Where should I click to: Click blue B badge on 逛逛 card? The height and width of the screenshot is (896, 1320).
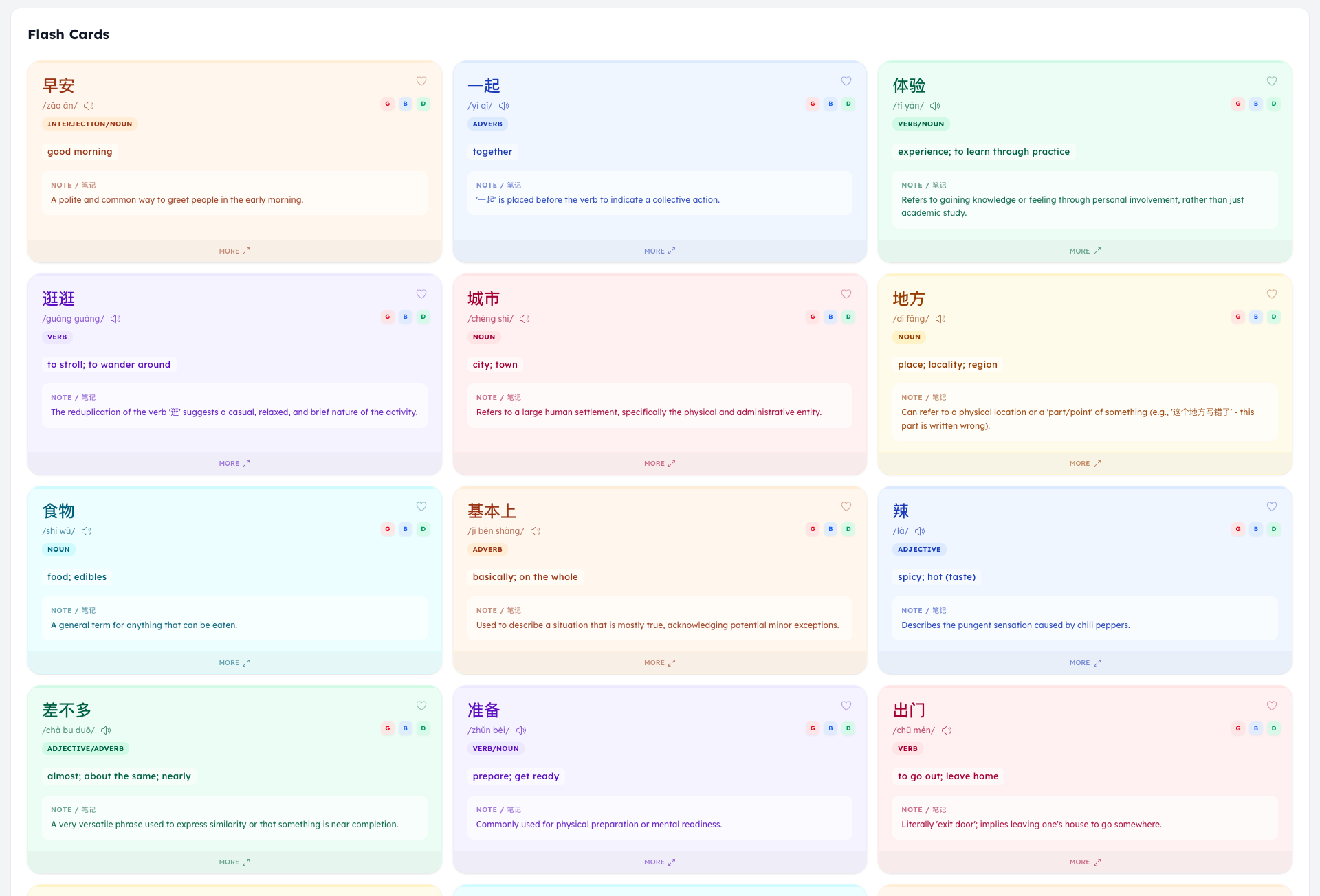tap(406, 317)
